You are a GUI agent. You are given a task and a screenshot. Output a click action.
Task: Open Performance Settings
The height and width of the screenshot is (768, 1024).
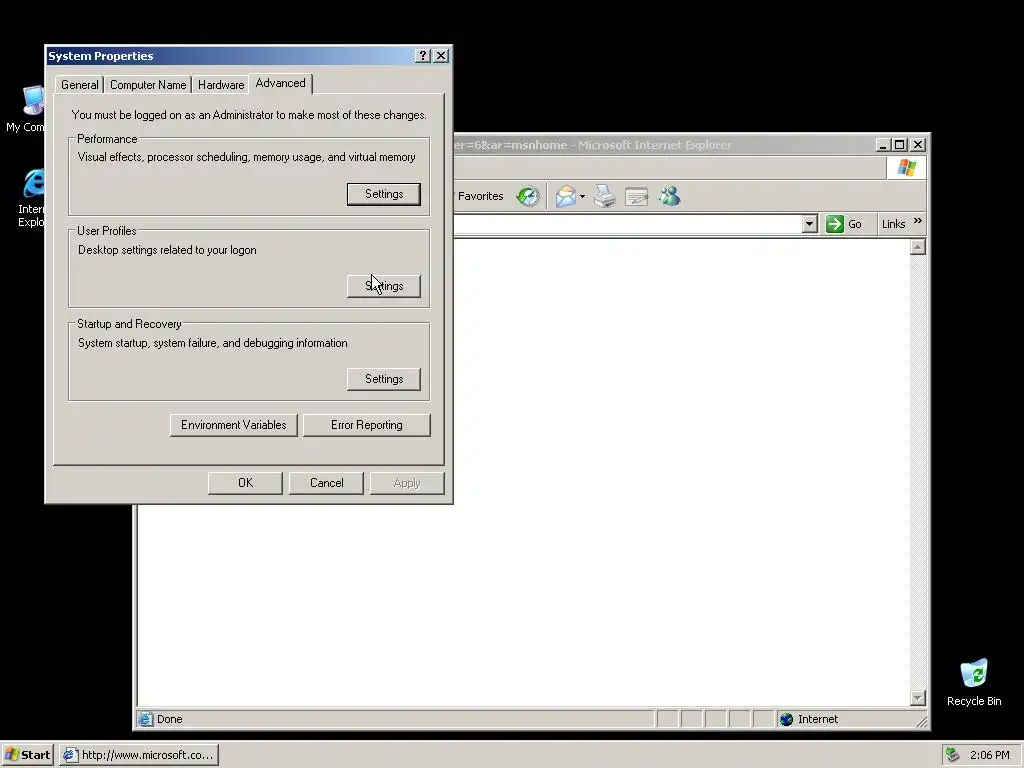384,194
